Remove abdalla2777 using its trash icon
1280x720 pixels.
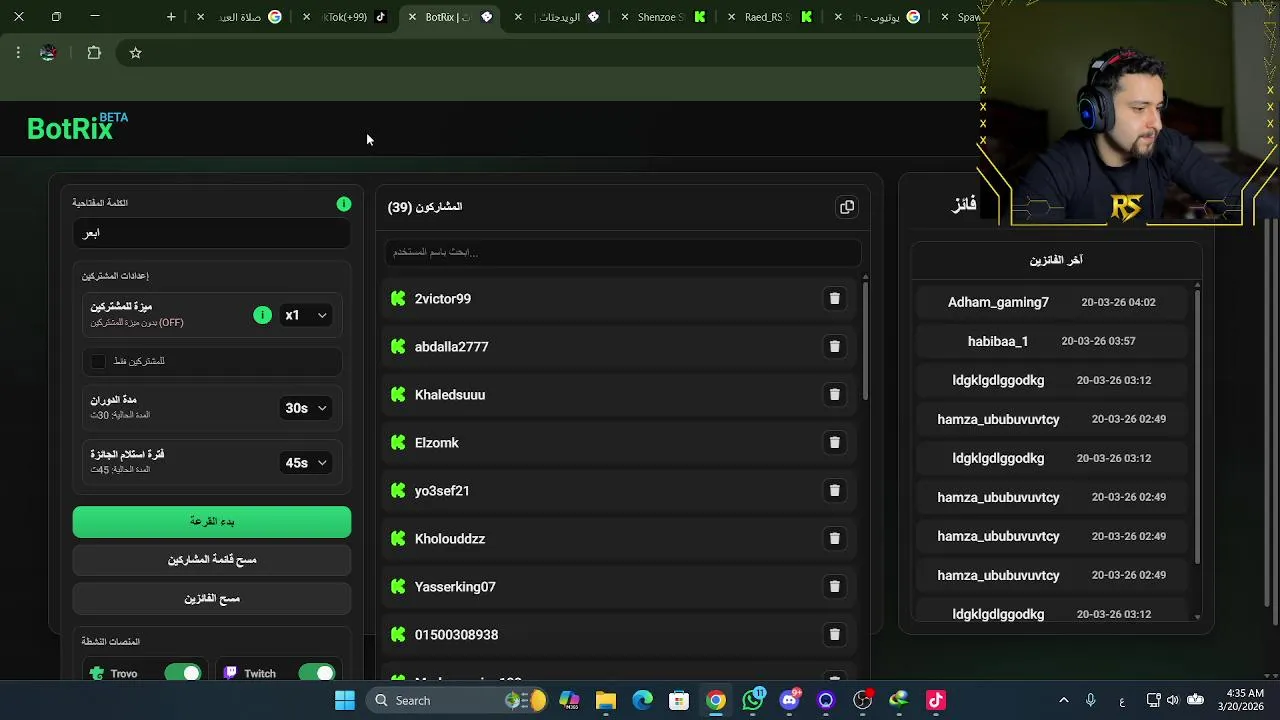834,346
